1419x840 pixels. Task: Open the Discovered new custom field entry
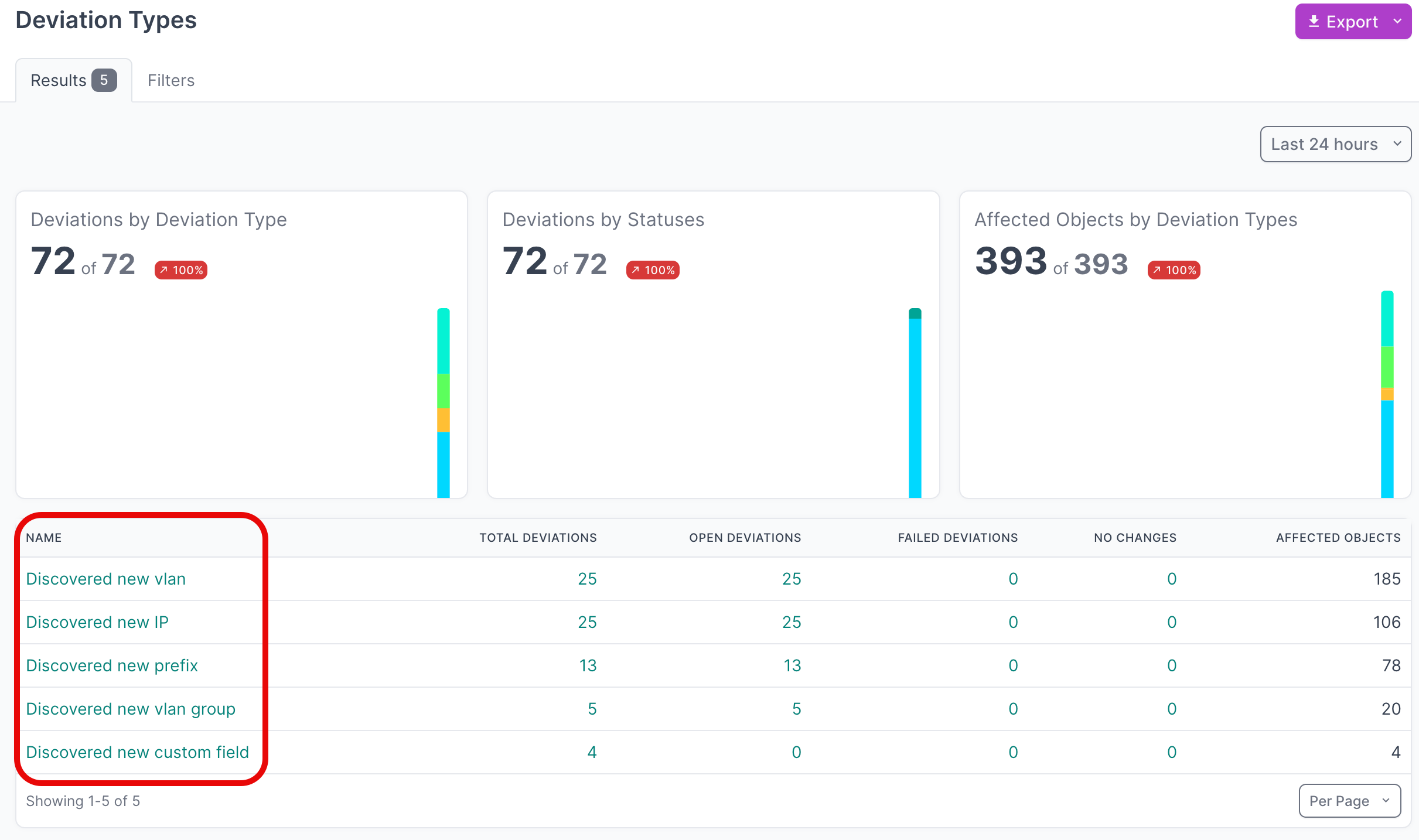coord(137,752)
